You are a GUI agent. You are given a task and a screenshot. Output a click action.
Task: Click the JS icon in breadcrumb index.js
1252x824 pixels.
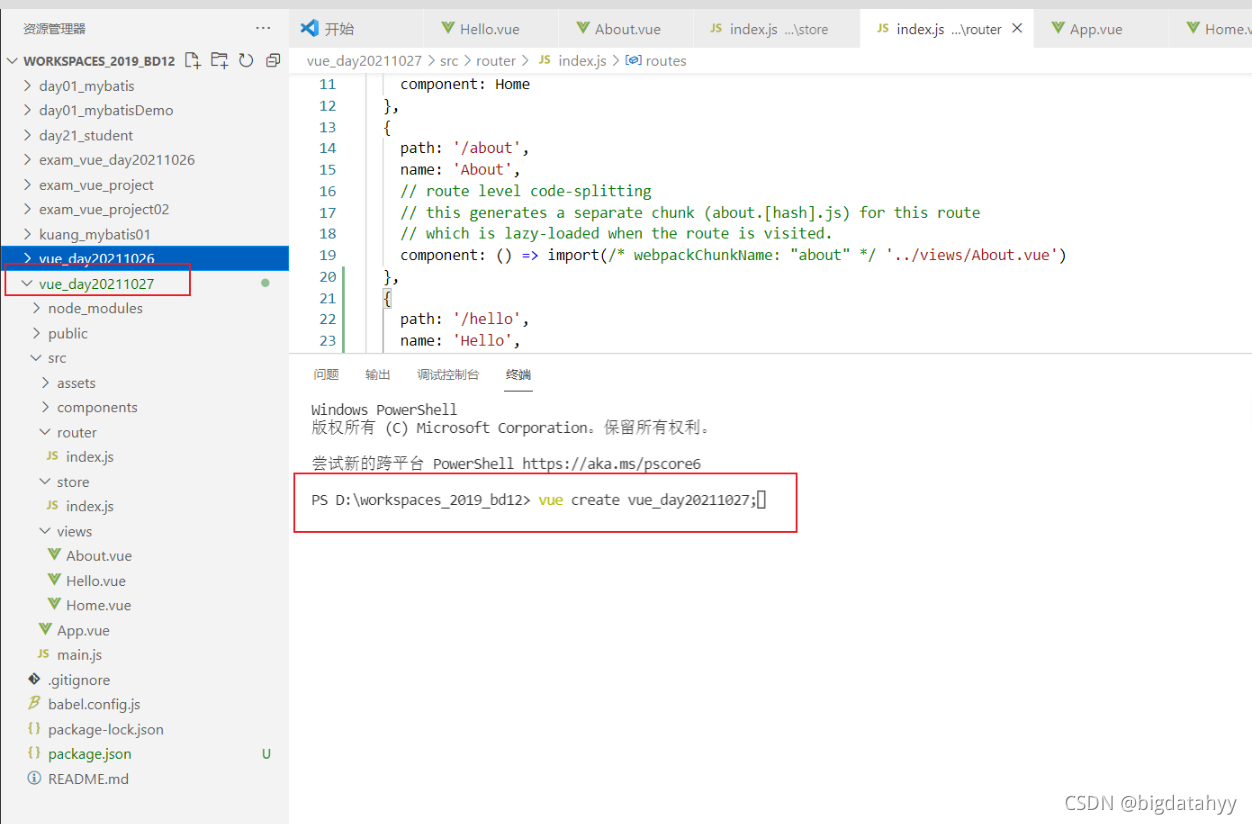tap(545, 61)
